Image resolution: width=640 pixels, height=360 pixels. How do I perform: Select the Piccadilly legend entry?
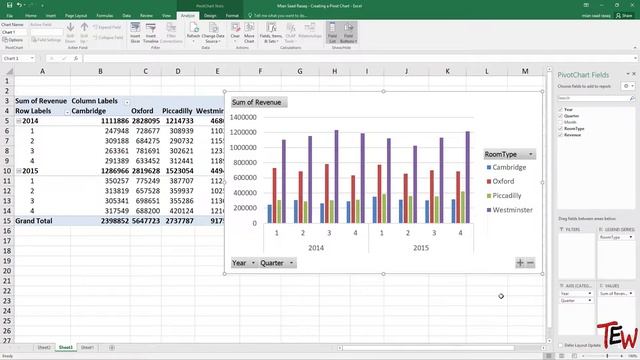coord(504,196)
